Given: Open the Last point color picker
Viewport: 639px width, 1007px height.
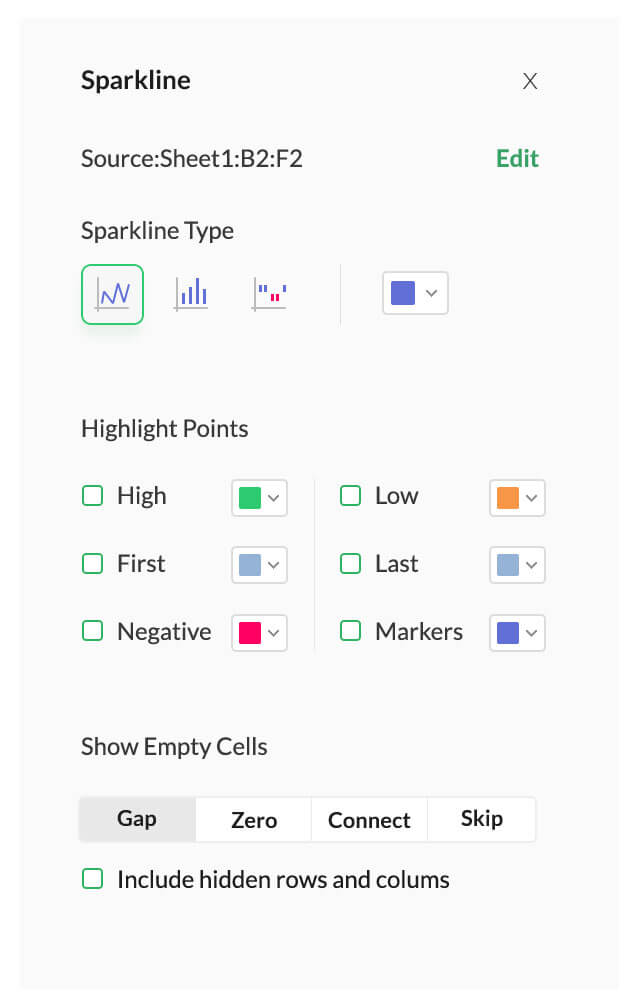Looking at the screenshot, I should [x=516, y=564].
